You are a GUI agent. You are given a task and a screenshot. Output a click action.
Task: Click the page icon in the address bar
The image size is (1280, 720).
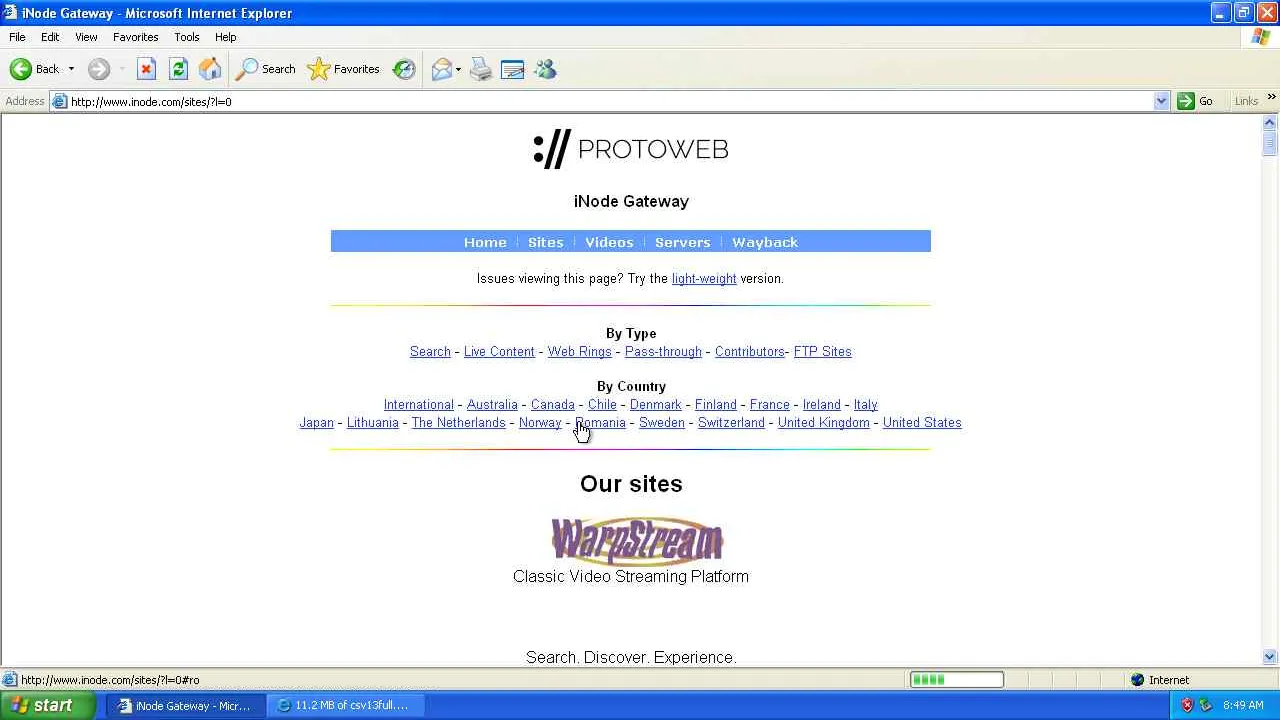click(60, 101)
